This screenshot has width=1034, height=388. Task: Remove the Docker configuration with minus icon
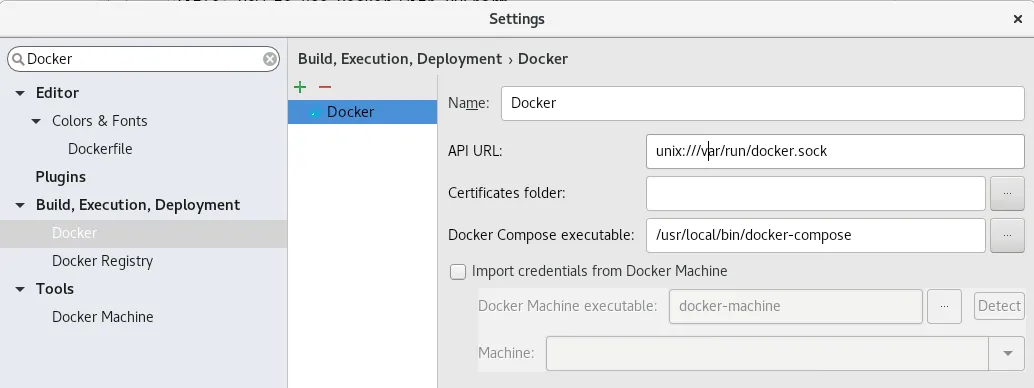tap(324, 87)
